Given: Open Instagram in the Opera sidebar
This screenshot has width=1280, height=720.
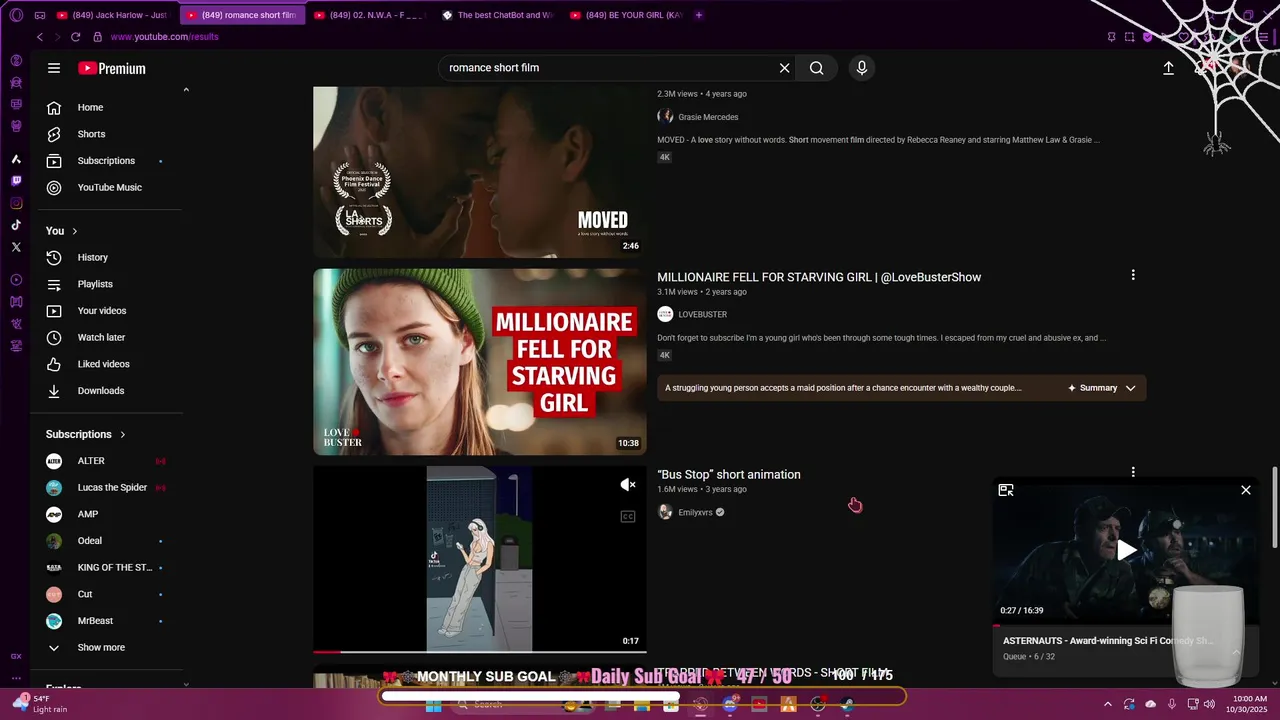Looking at the screenshot, I should pyautogui.click(x=16, y=203).
